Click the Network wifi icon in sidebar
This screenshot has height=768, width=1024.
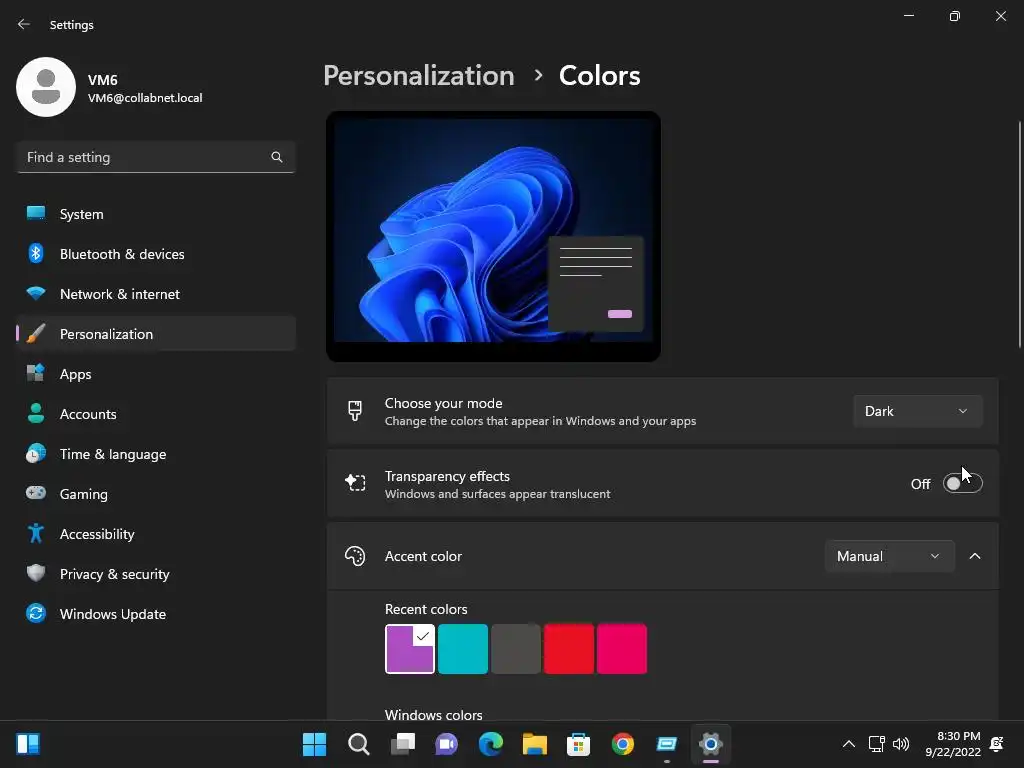pyautogui.click(x=36, y=293)
